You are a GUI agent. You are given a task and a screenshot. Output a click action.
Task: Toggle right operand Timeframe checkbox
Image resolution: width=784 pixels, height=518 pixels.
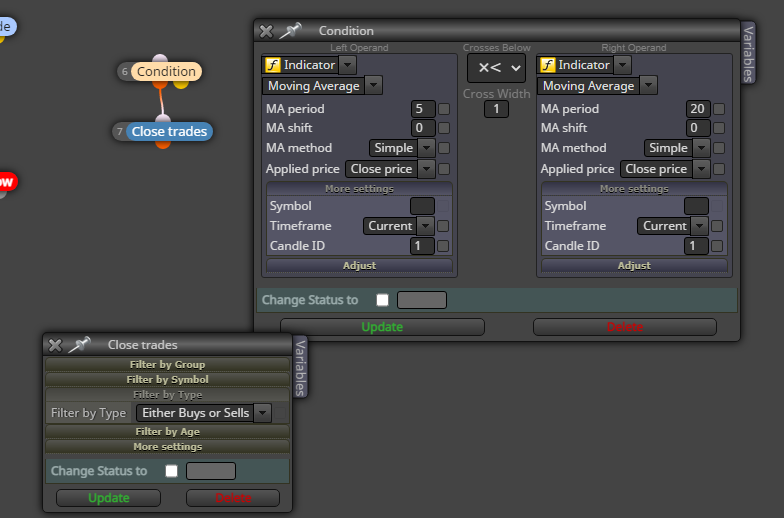(x=717, y=226)
